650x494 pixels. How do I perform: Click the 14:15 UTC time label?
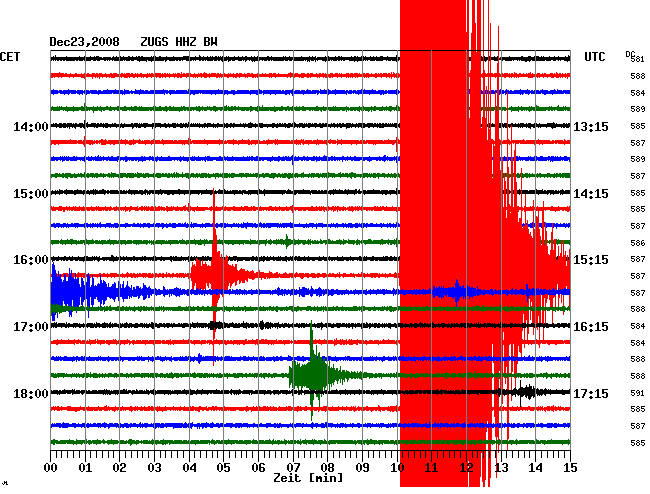591,194
